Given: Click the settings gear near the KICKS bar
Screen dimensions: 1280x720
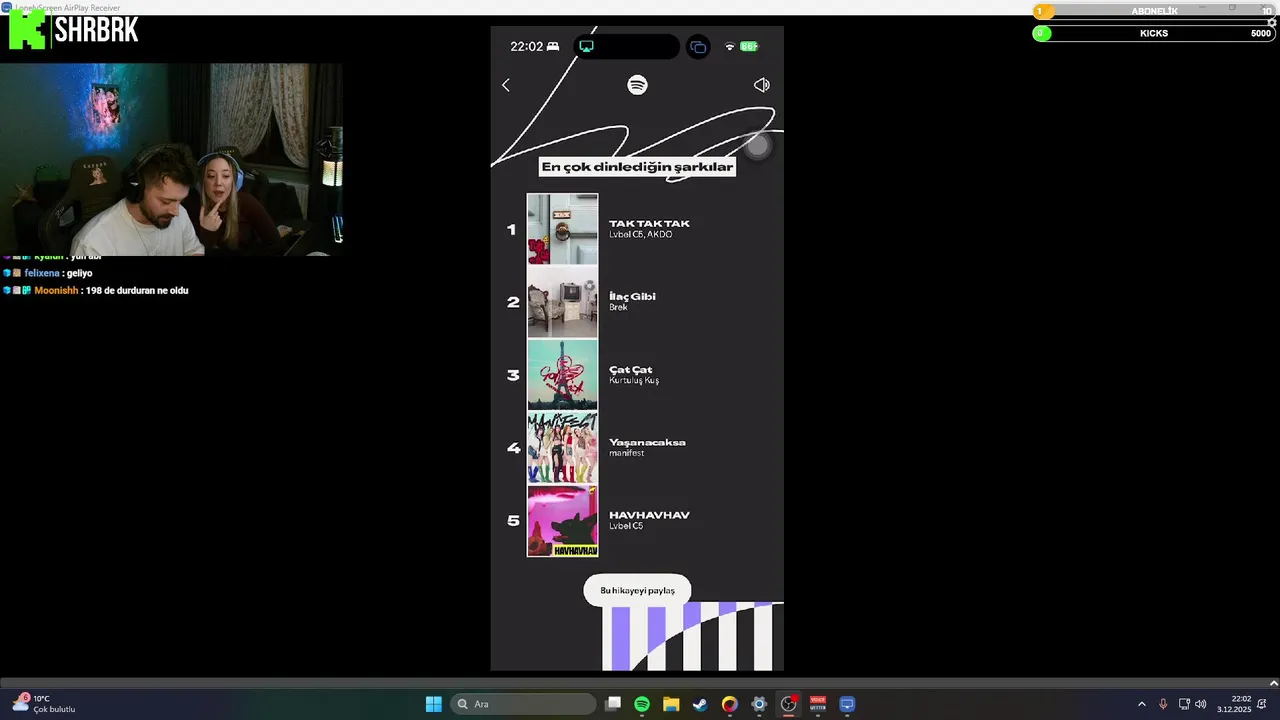Looking at the screenshot, I should click(1272, 22).
